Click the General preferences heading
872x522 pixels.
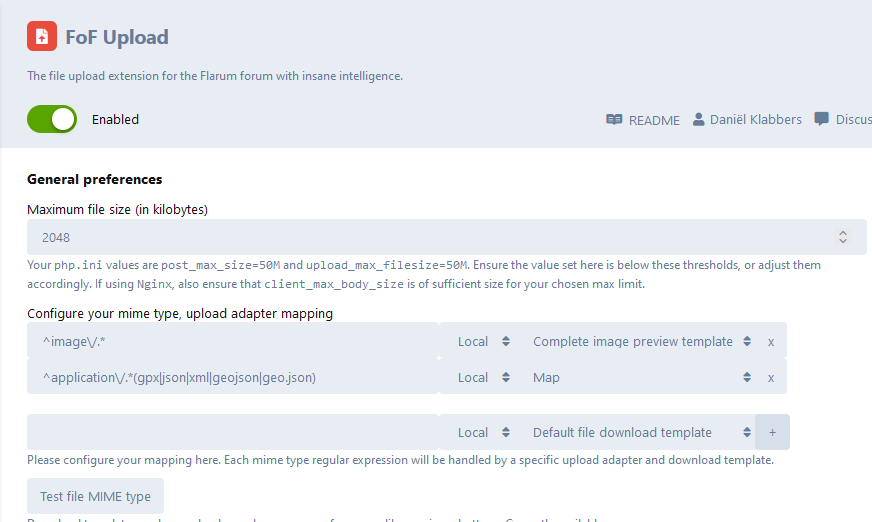tap(95, 179)
